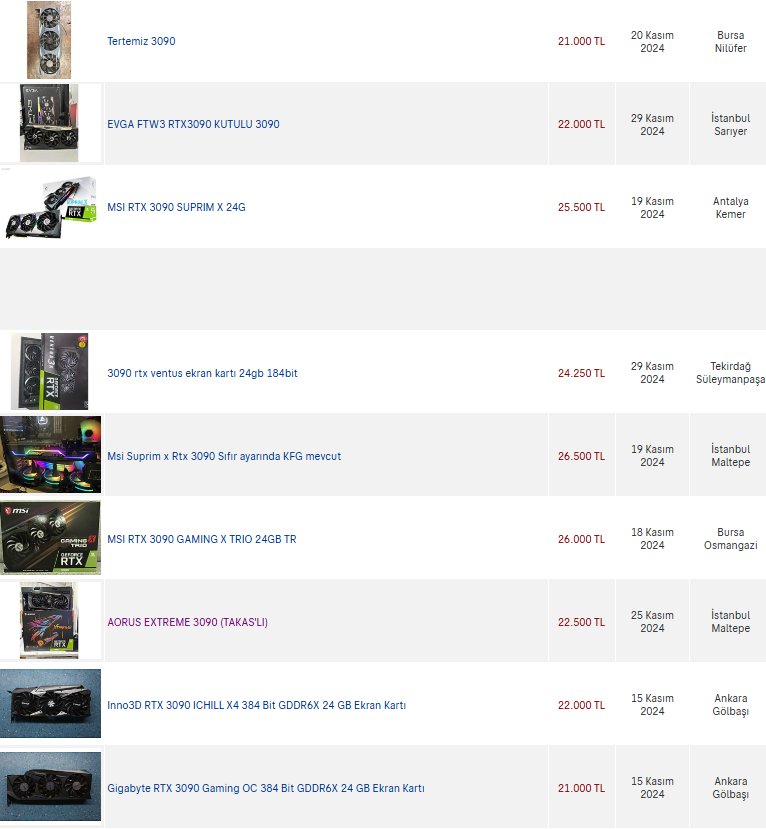
Task: Click "MSI RTX 3090 SUPRIM X 24G" title
Action: click(177, 207)
